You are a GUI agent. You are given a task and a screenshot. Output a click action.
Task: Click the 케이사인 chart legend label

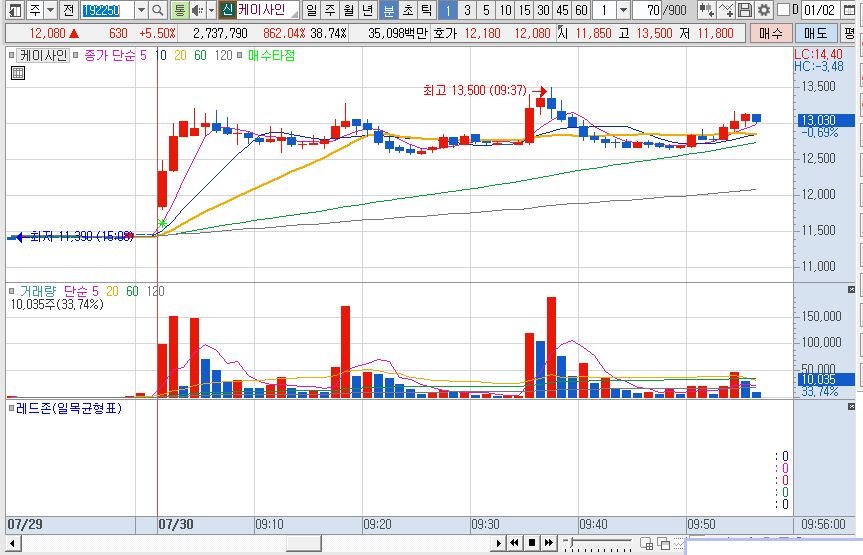coord(43,56)
